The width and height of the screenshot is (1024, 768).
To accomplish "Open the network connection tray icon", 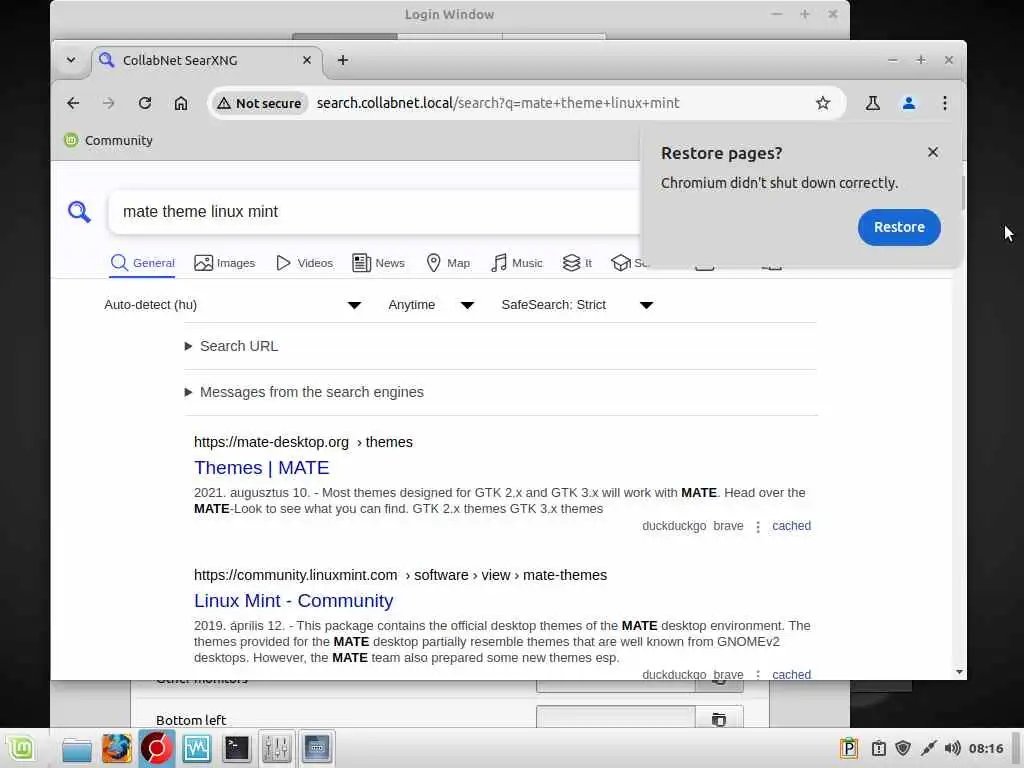I will coord(928,748).
